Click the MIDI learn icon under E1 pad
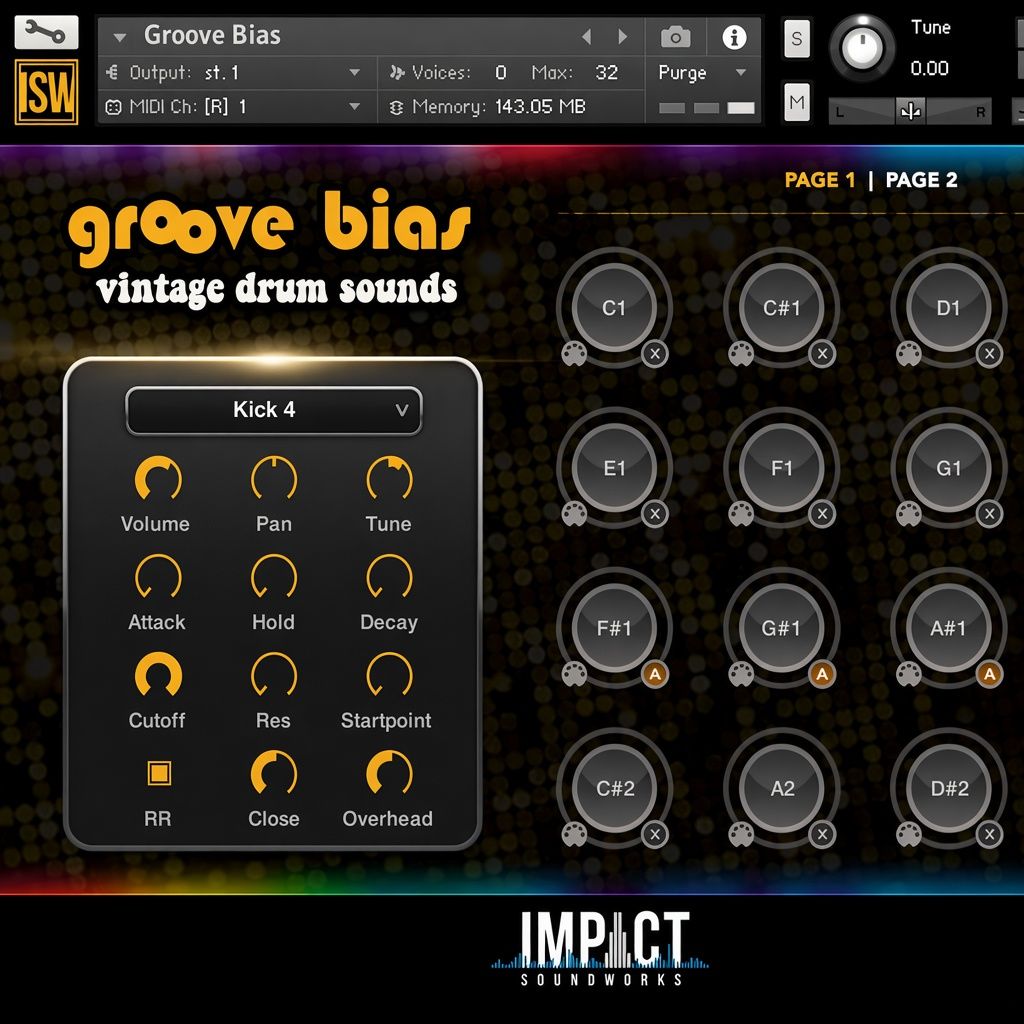This screenshot has width=1024, height=1024. coord(574,514)
